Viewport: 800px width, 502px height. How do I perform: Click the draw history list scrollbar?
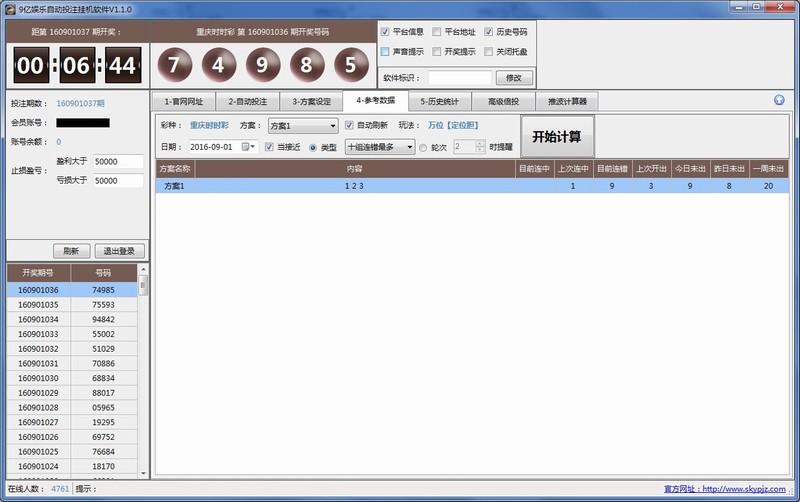143,380
